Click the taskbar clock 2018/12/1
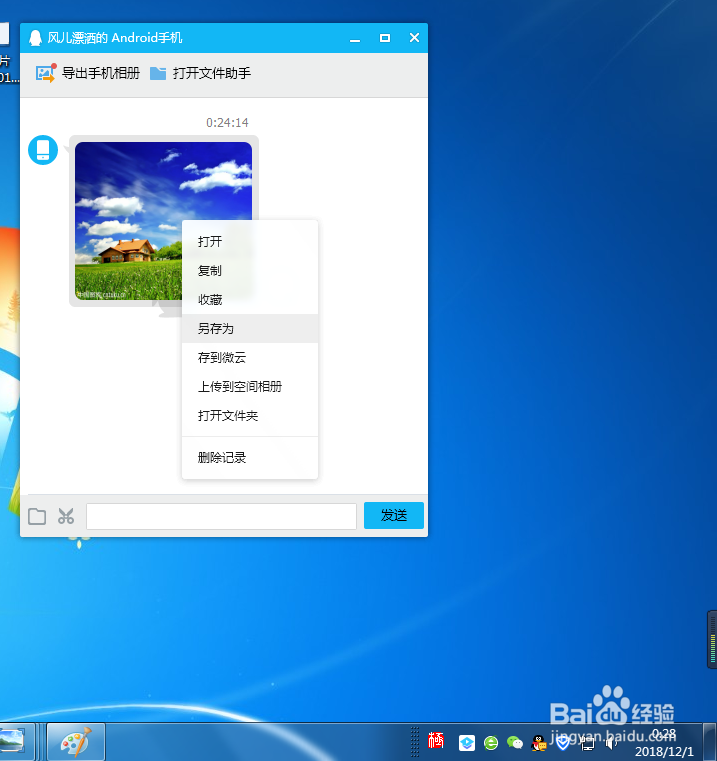The height and width of the screenshot is (761, 717). 664,743
